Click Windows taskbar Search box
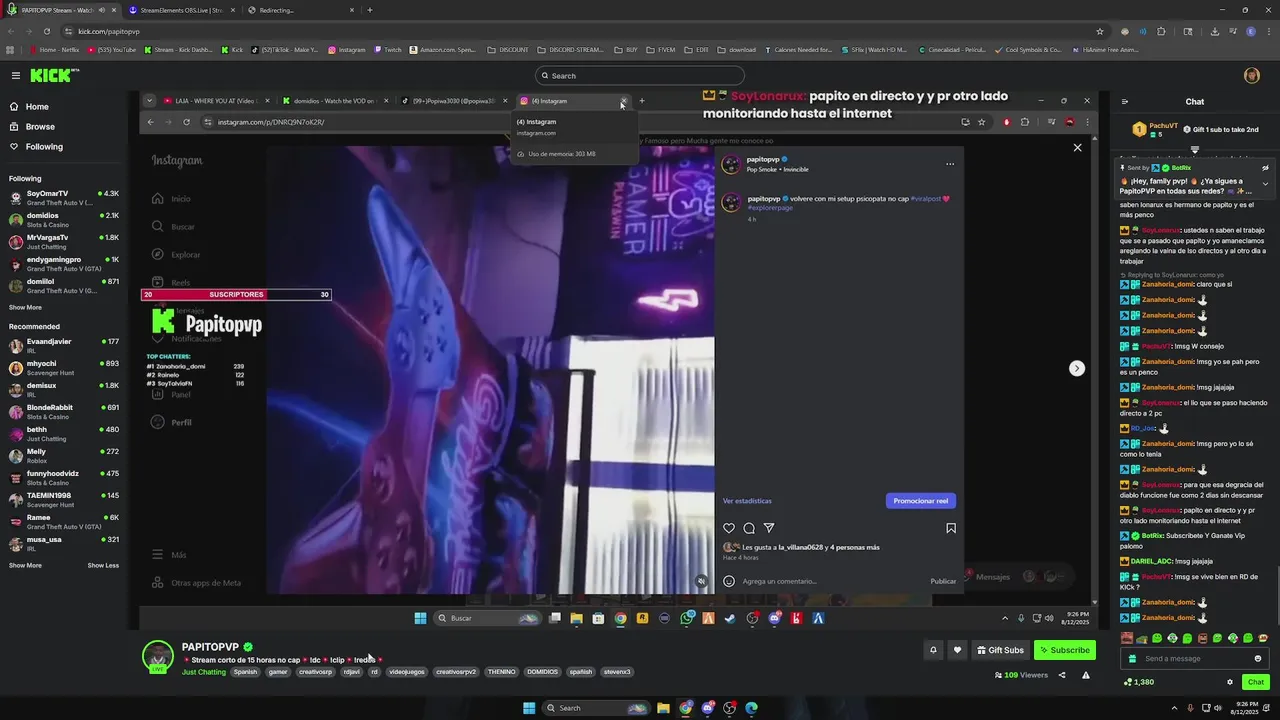Image resolution: width=1280 pixels, height=720 pixels. pyautogui.click(x=597, y=708)
